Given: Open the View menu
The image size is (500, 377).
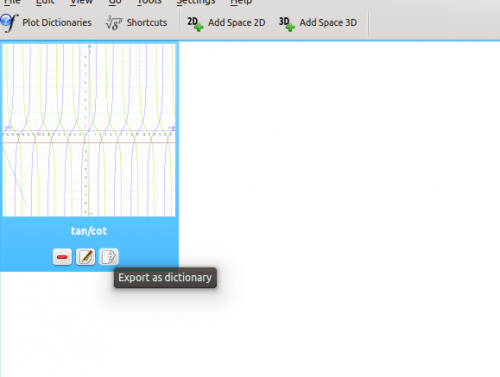Looking at the screenshot, I should tap(81, 2).
